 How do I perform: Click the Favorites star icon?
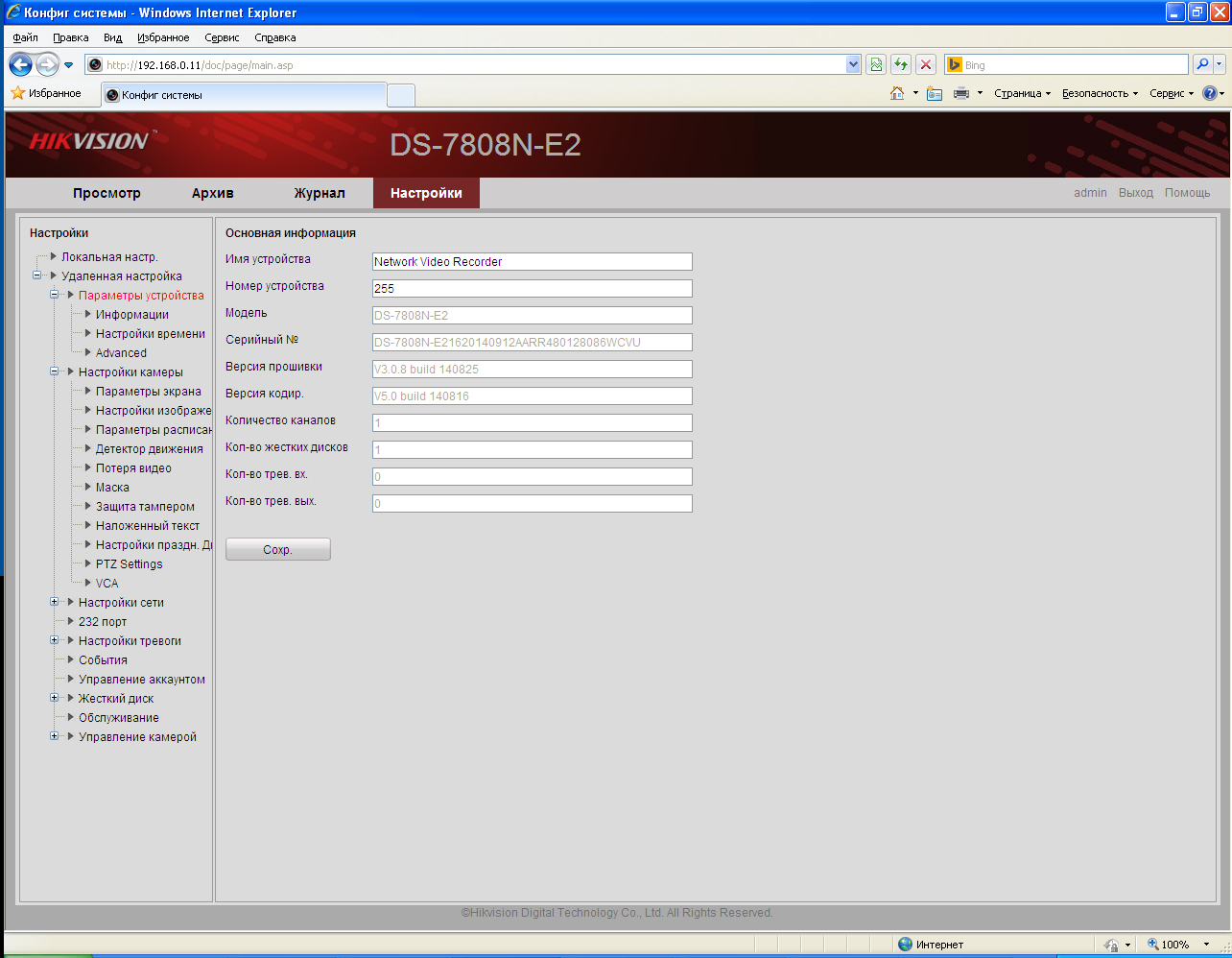17,93
